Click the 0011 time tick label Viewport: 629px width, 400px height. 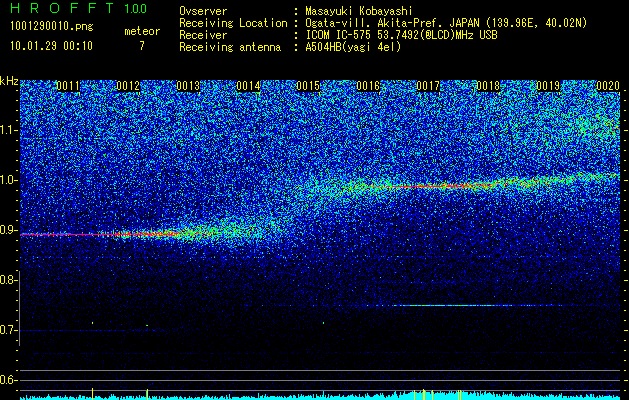point(68,86)
